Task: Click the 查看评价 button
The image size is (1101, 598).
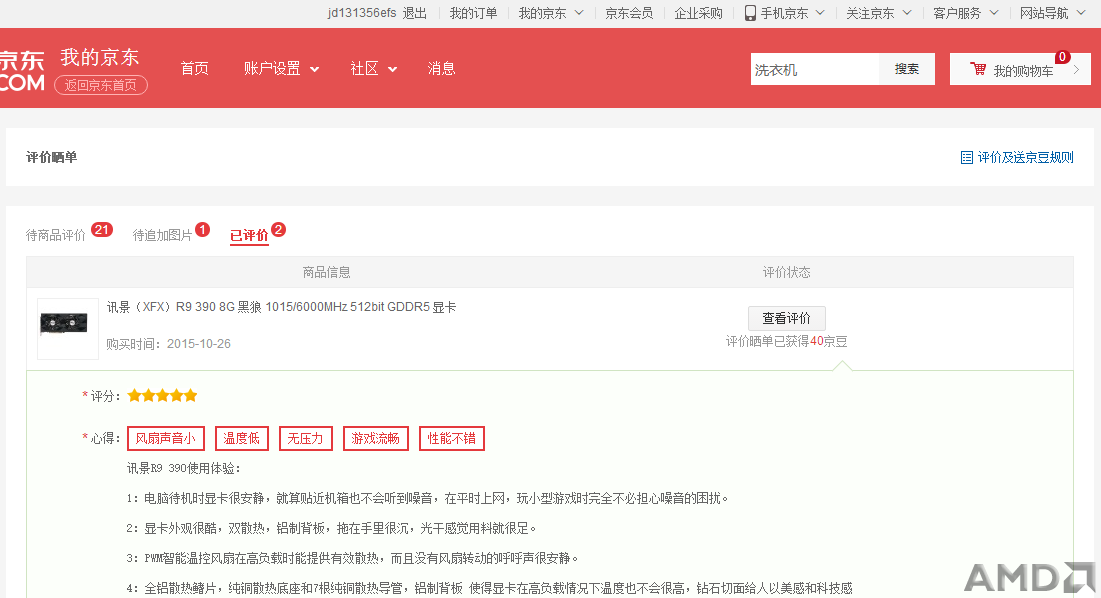Action: tap(786, 318)
